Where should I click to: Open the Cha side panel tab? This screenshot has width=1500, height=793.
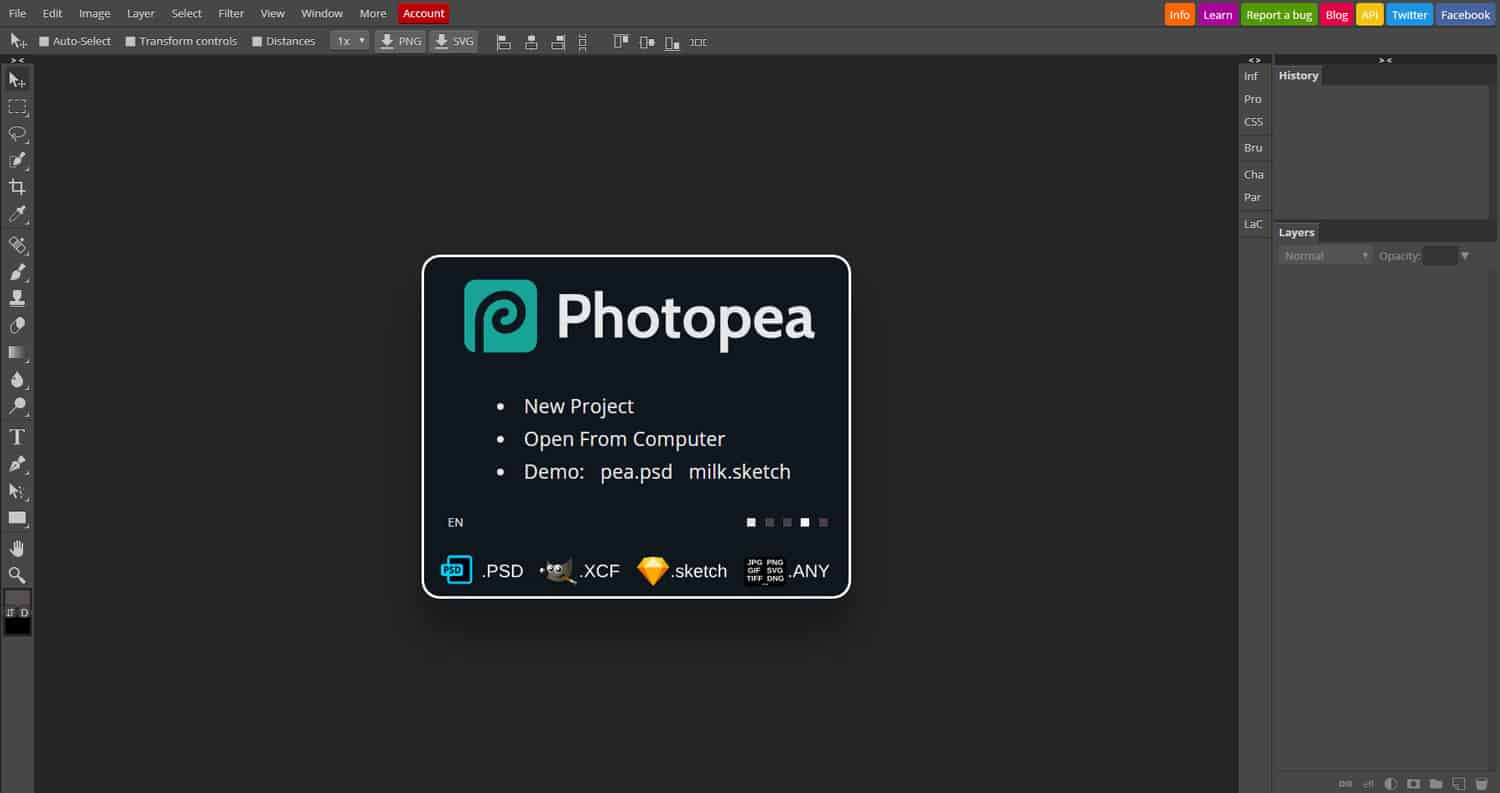click(1254, 175)
